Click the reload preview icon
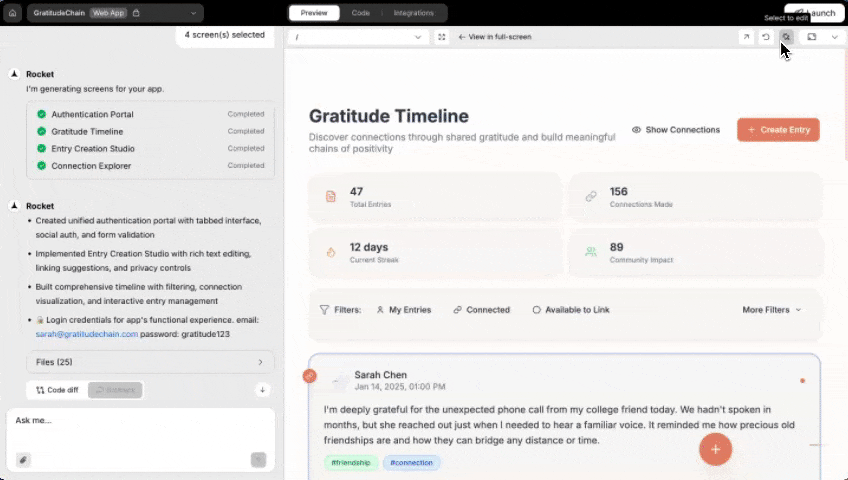 [766, 37]
